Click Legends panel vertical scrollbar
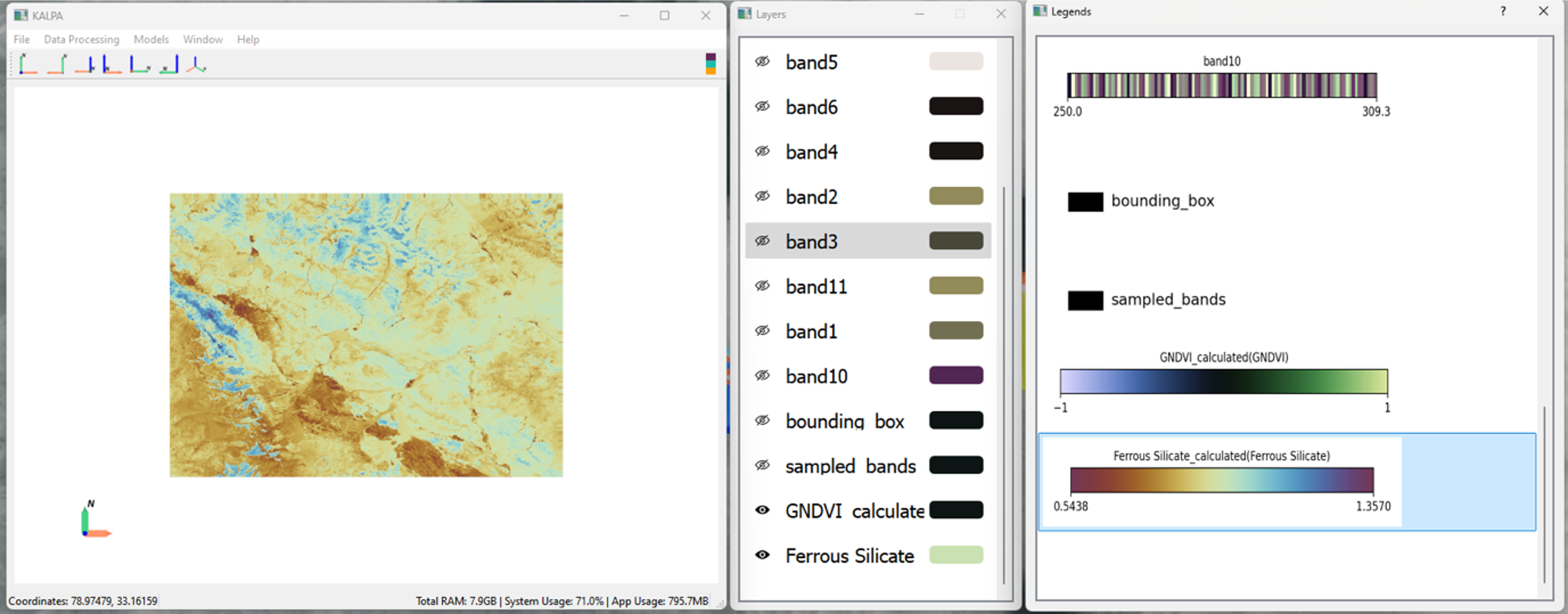The height and width of the screenshot is (614, 1568). coord(1544,495)
